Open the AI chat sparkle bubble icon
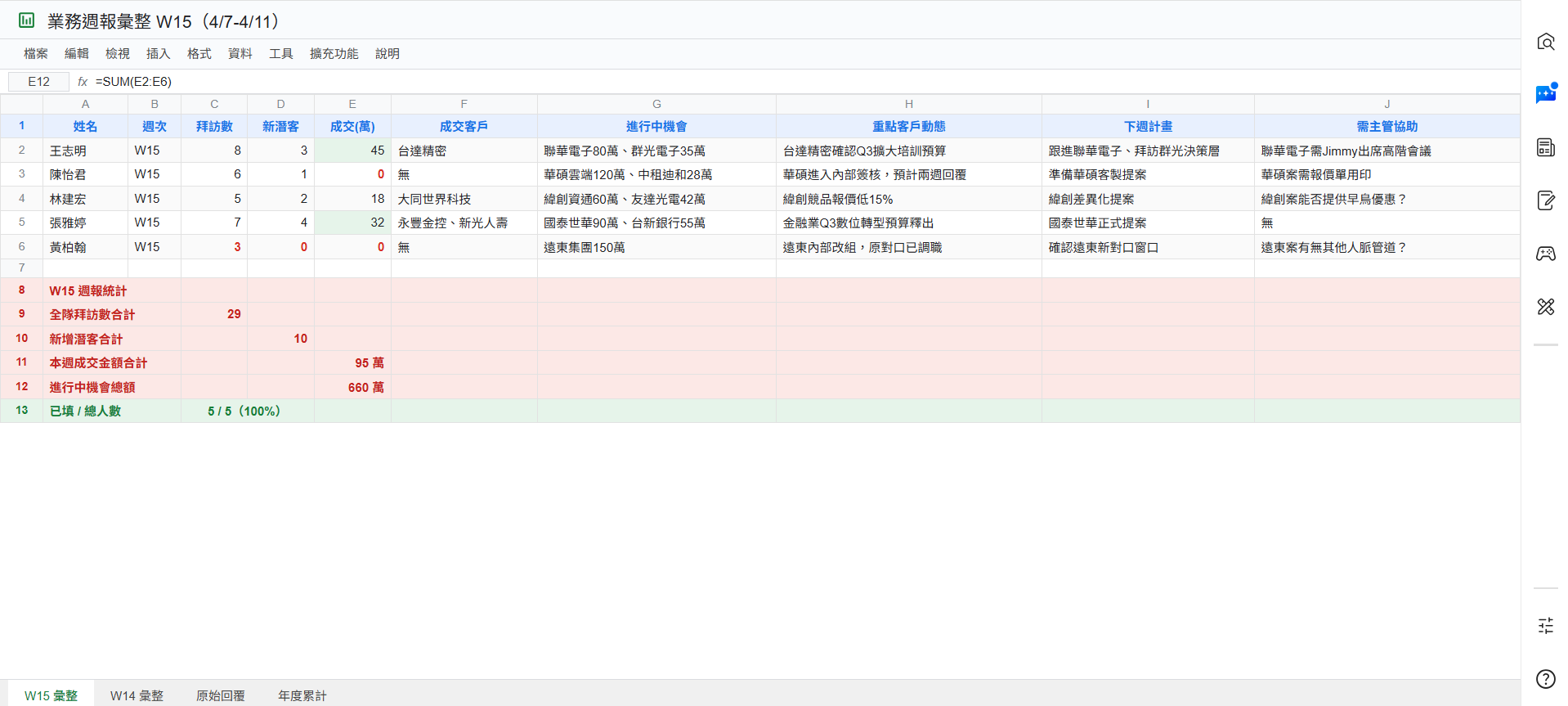 point(1545,95)
